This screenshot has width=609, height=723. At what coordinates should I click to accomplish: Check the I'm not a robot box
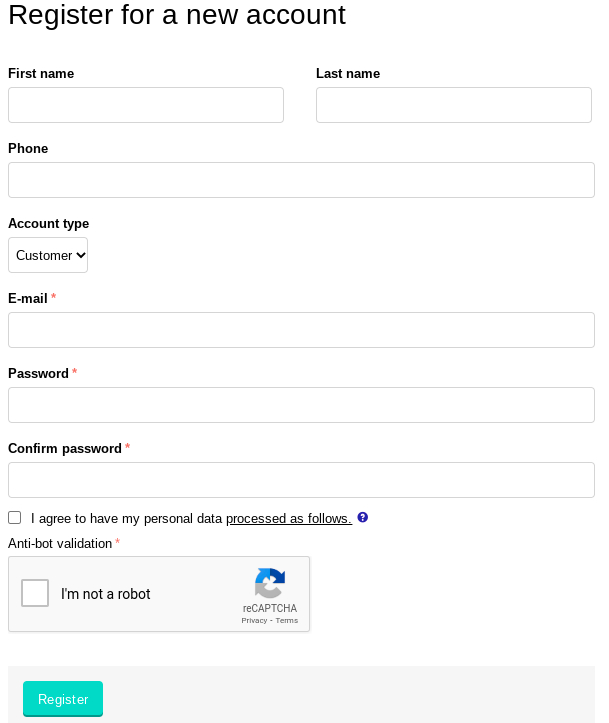coord(35,593)
